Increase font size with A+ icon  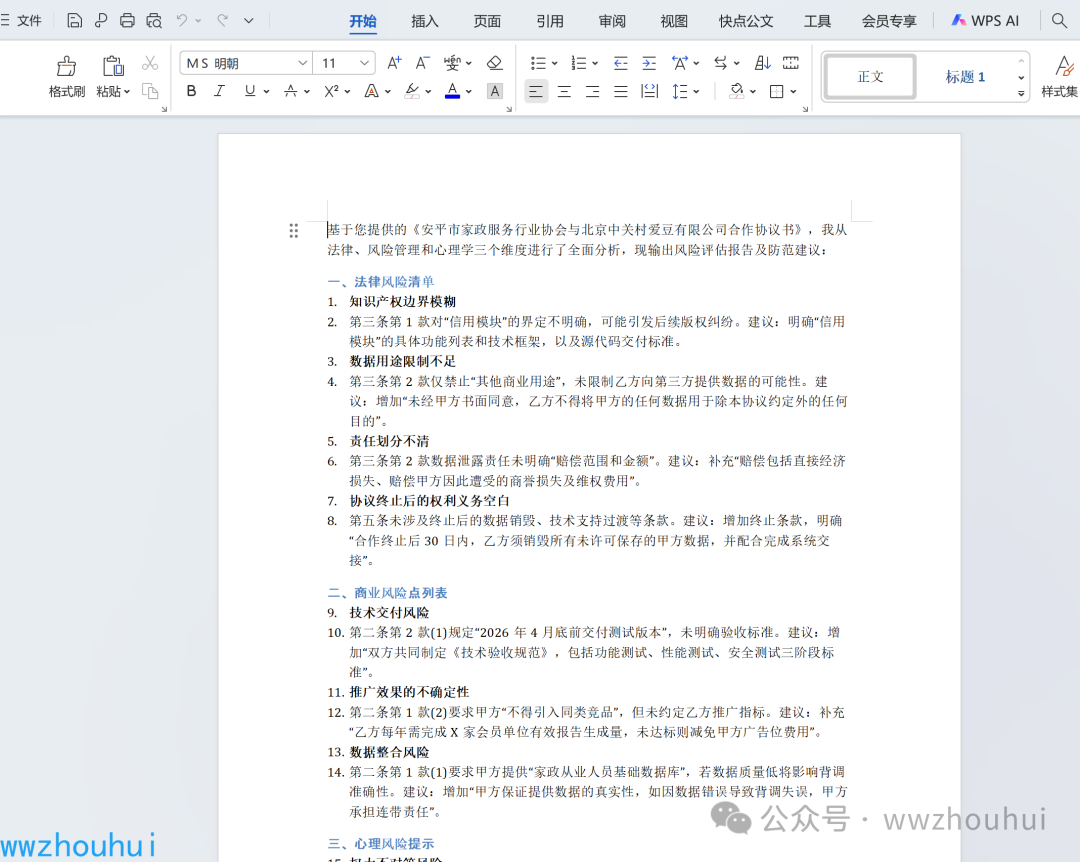click(394, 63)
